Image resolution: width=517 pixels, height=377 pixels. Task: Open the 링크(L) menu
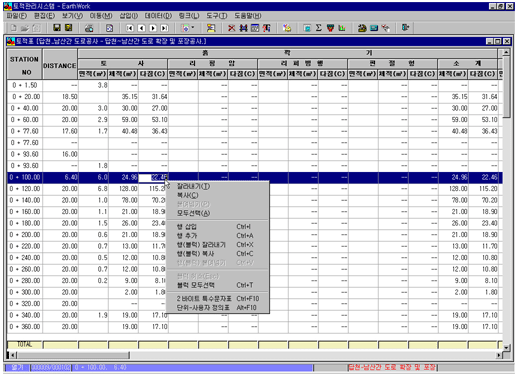click(189, 16)
